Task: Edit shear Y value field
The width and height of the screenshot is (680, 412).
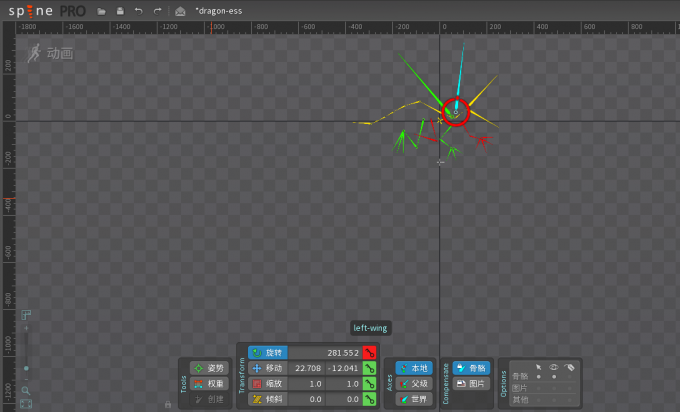Action: click(343, 399)
